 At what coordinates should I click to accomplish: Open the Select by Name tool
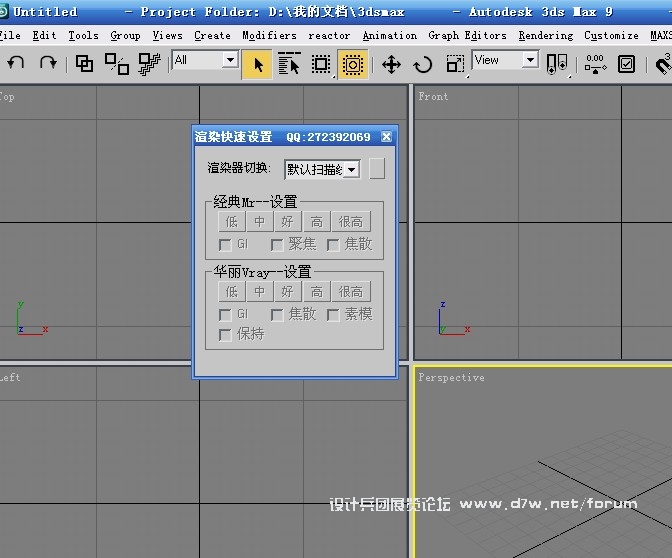(x=289, y=64)
